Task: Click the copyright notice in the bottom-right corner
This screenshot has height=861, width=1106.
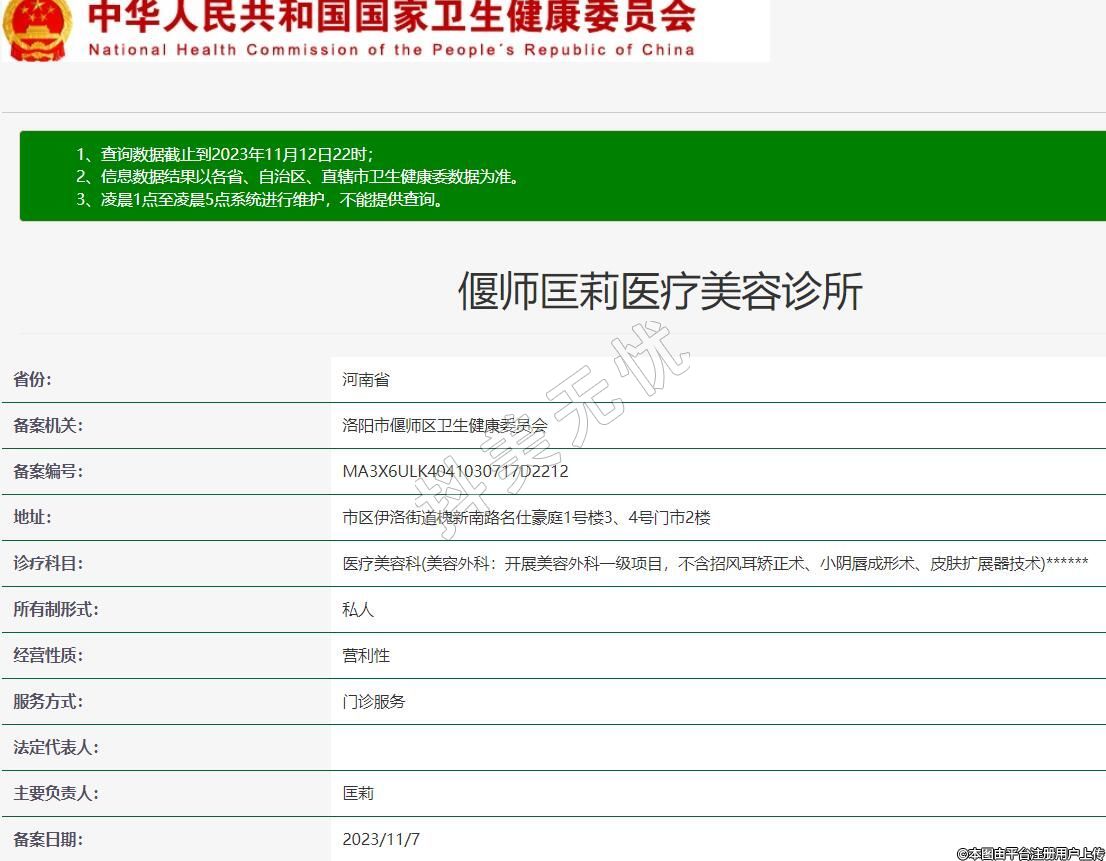Action: [x=1030, y=853]
